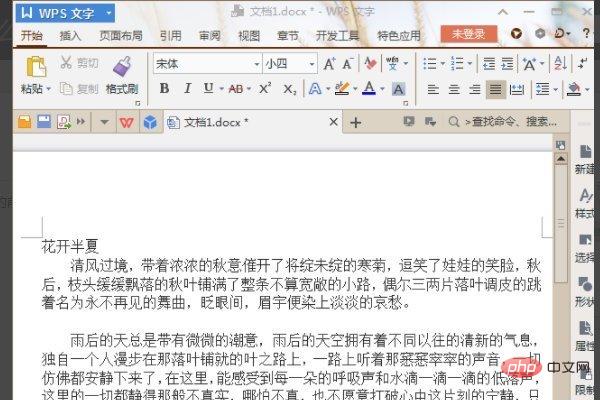The height and width of the screenshot is (400, 600).
Task: Switch to the 插入 (Insert) tab
Action: point(70,36)
